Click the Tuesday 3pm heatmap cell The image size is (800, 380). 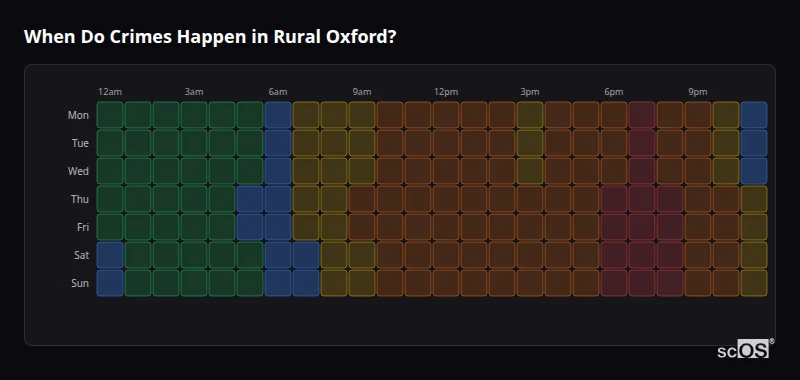tap(530, 143)
